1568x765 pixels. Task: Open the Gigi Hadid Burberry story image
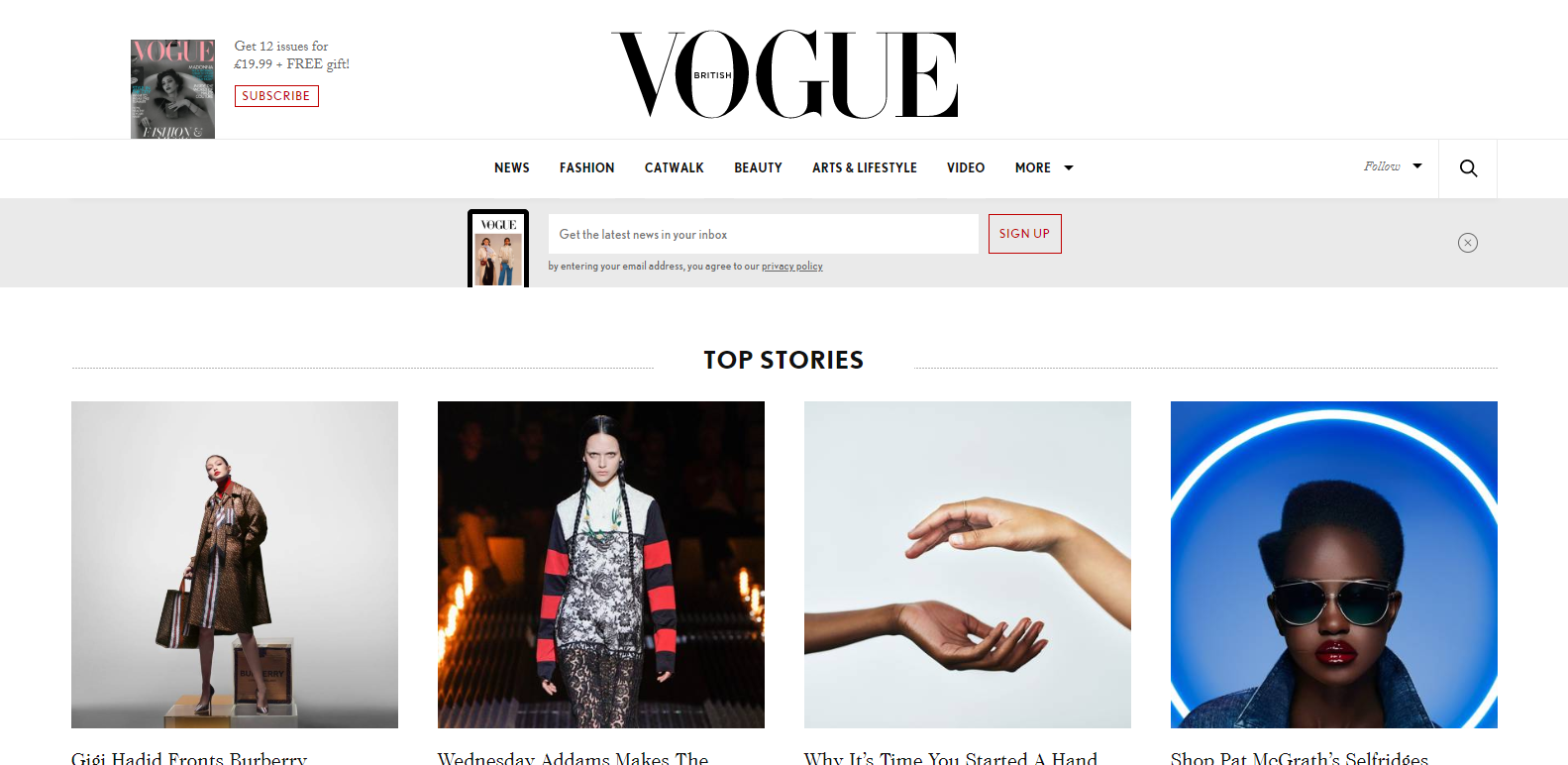235,565
